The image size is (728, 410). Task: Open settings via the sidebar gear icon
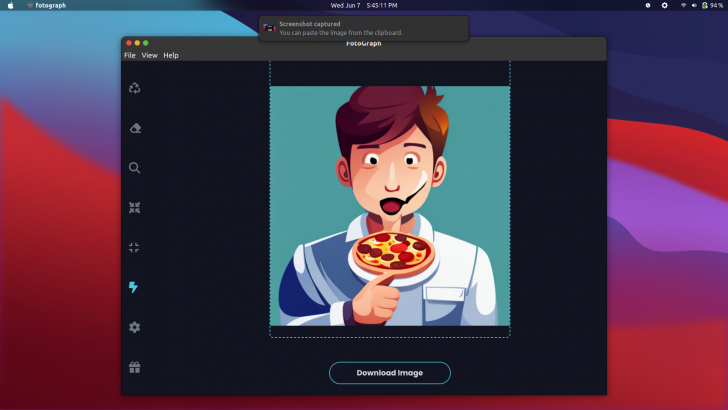(x=135, y=327)
